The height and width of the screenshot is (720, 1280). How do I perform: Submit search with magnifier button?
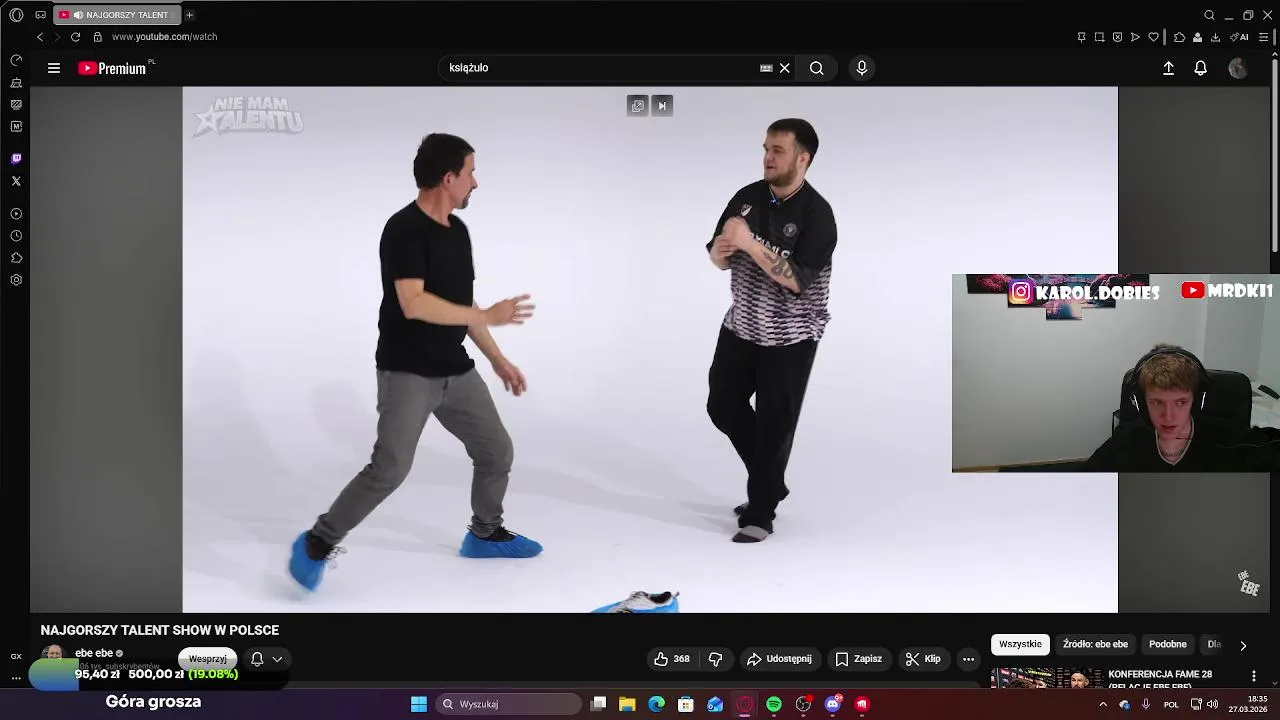[817, 68]
